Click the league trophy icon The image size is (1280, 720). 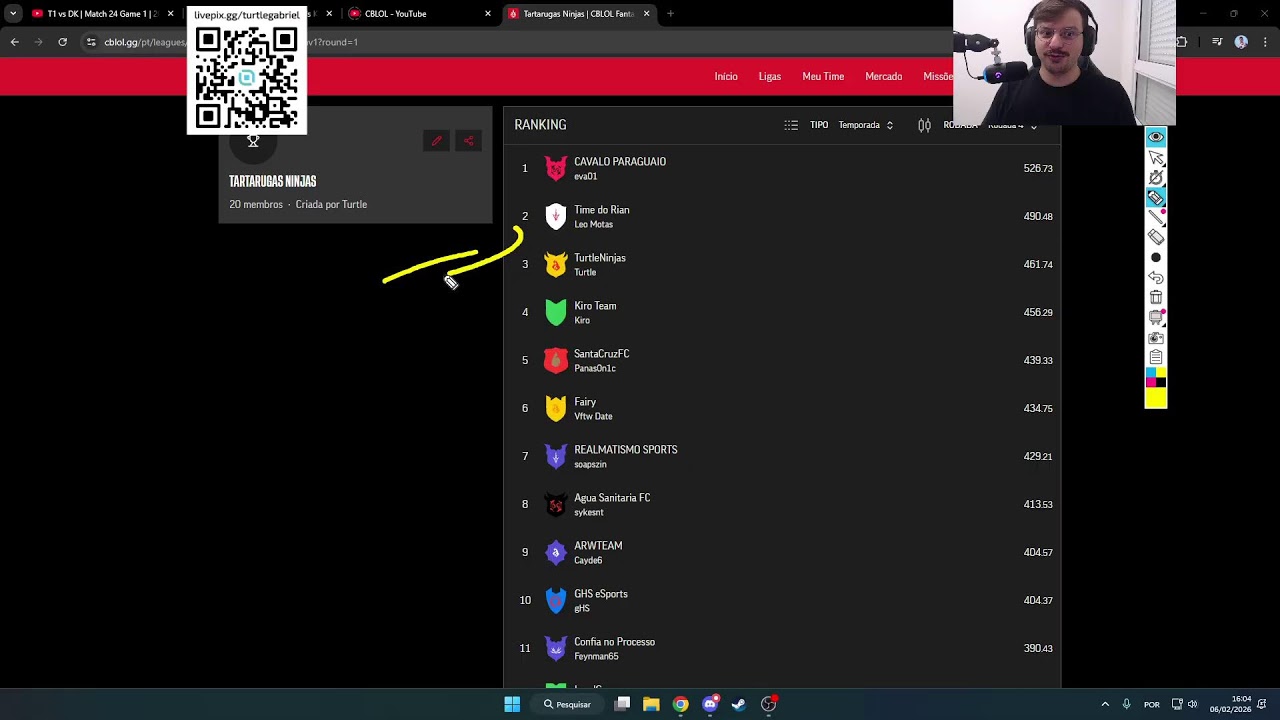click(253, 142)
